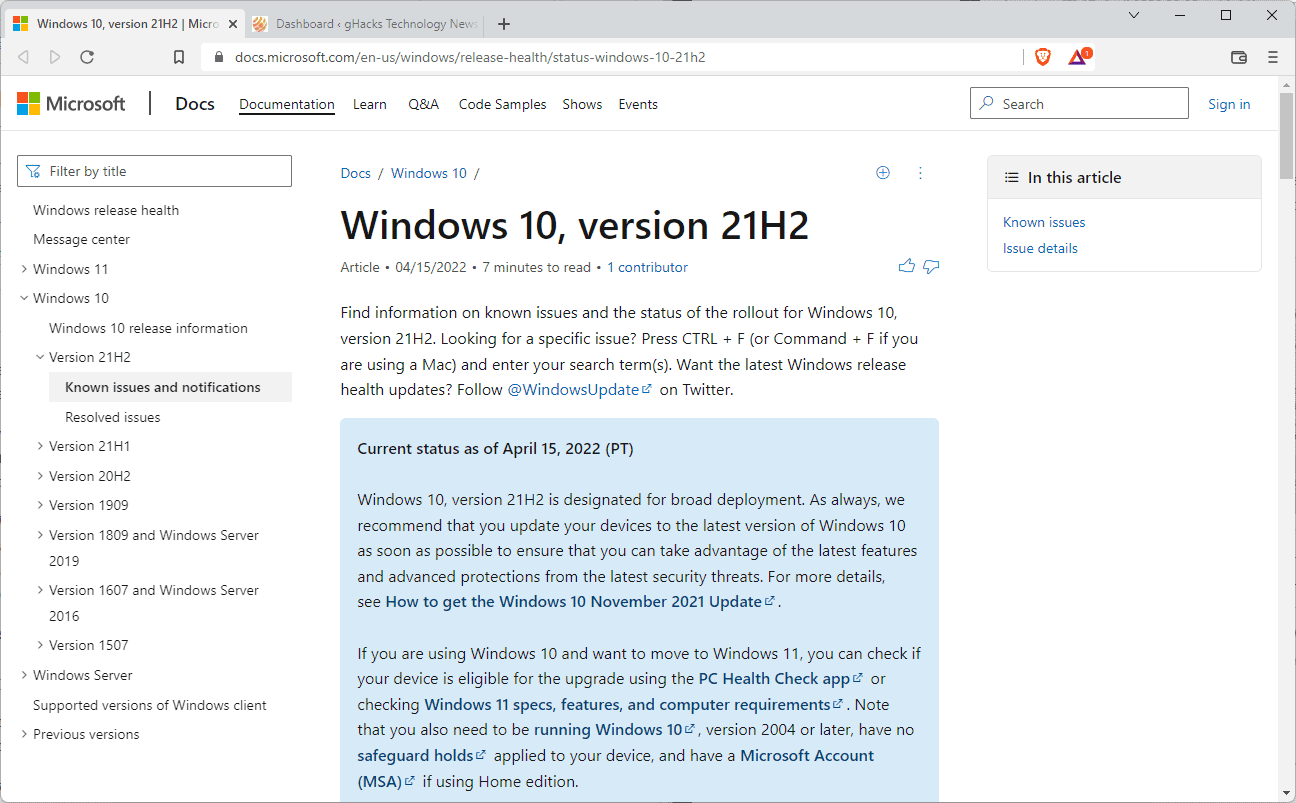The height and width of the screenshot is (803, 1296).
Task: Click the Docs breadcrumb link
Action: coord(356,173)
